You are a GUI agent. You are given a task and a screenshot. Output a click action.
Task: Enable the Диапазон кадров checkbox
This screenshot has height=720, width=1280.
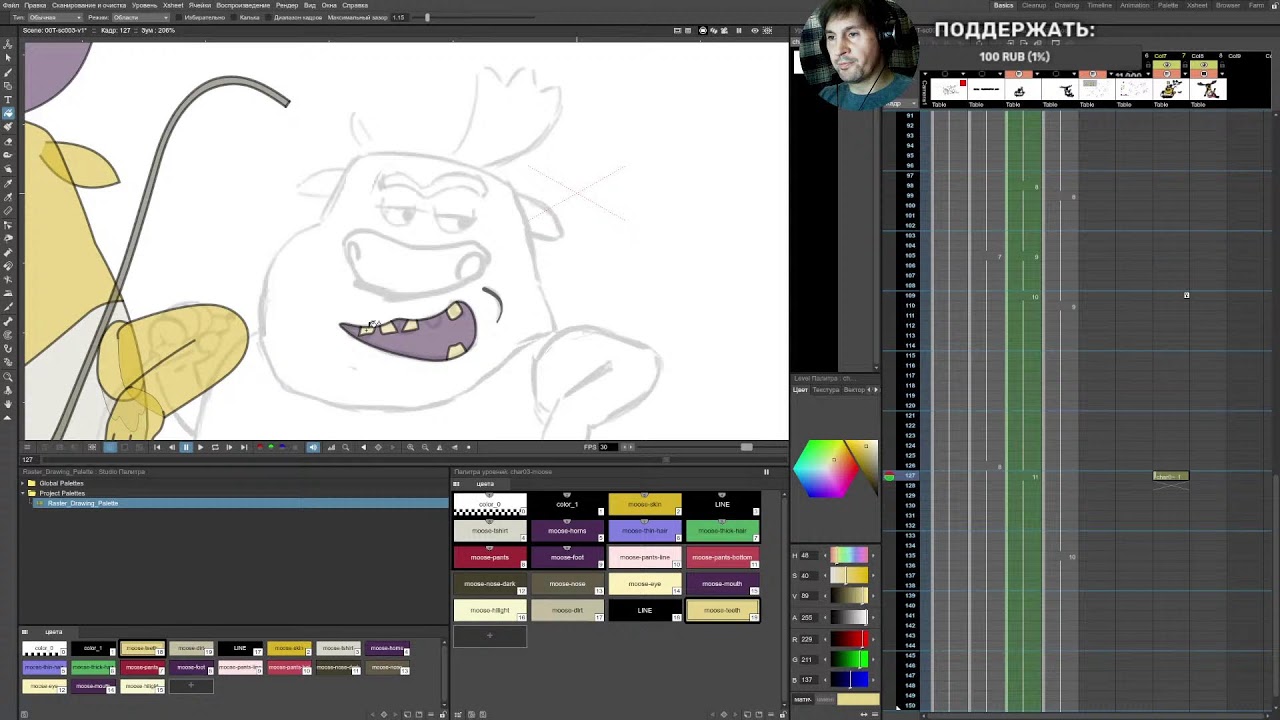(269, 17)
